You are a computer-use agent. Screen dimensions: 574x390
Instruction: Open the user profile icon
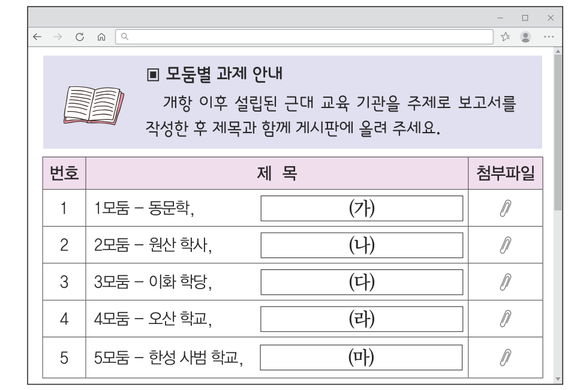coord(526,37)
